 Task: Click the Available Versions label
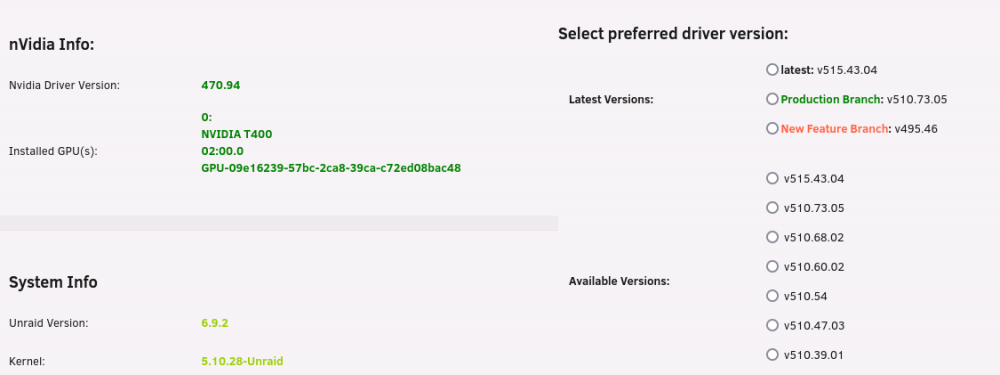click(619, 281)
